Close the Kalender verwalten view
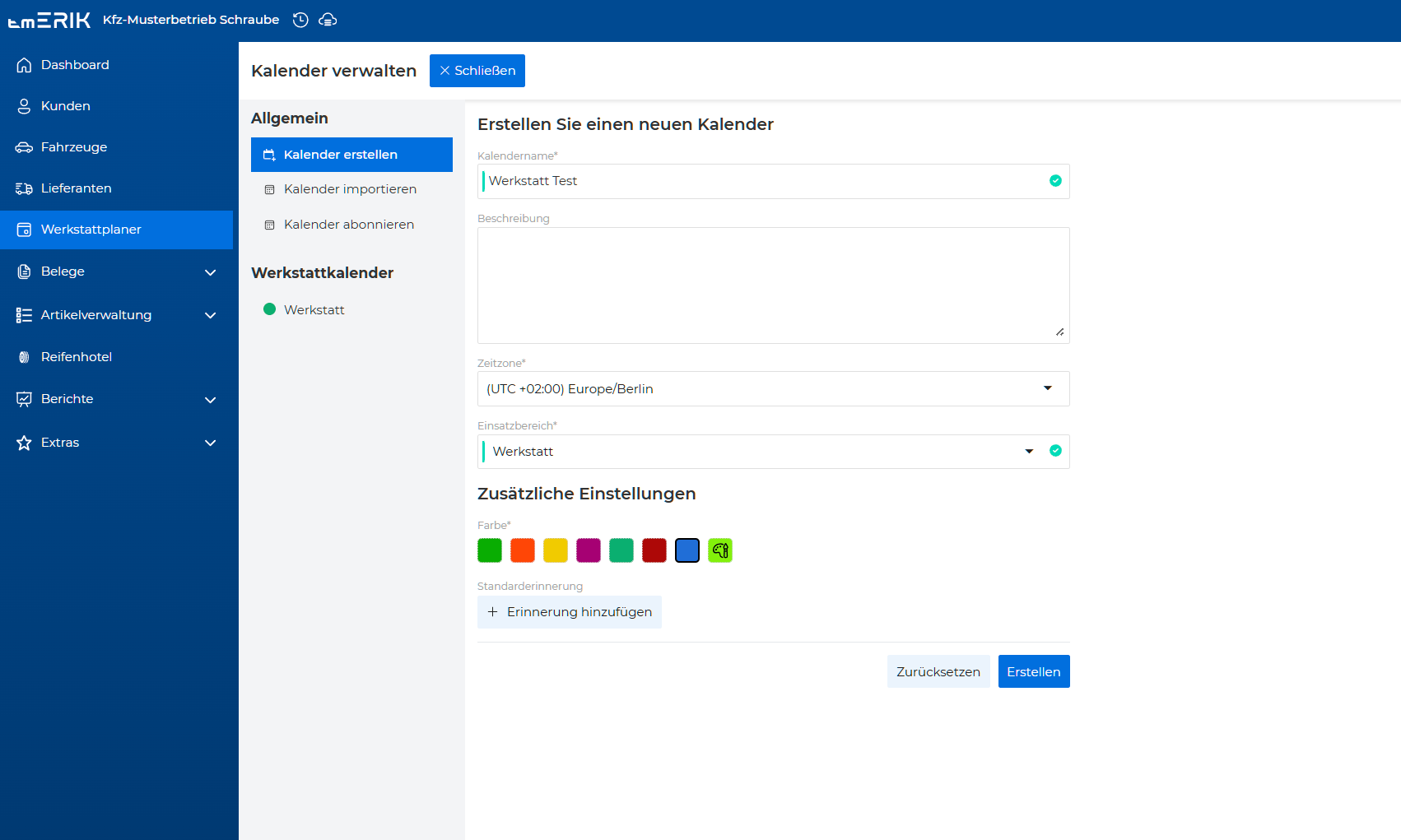 [477, 71]
